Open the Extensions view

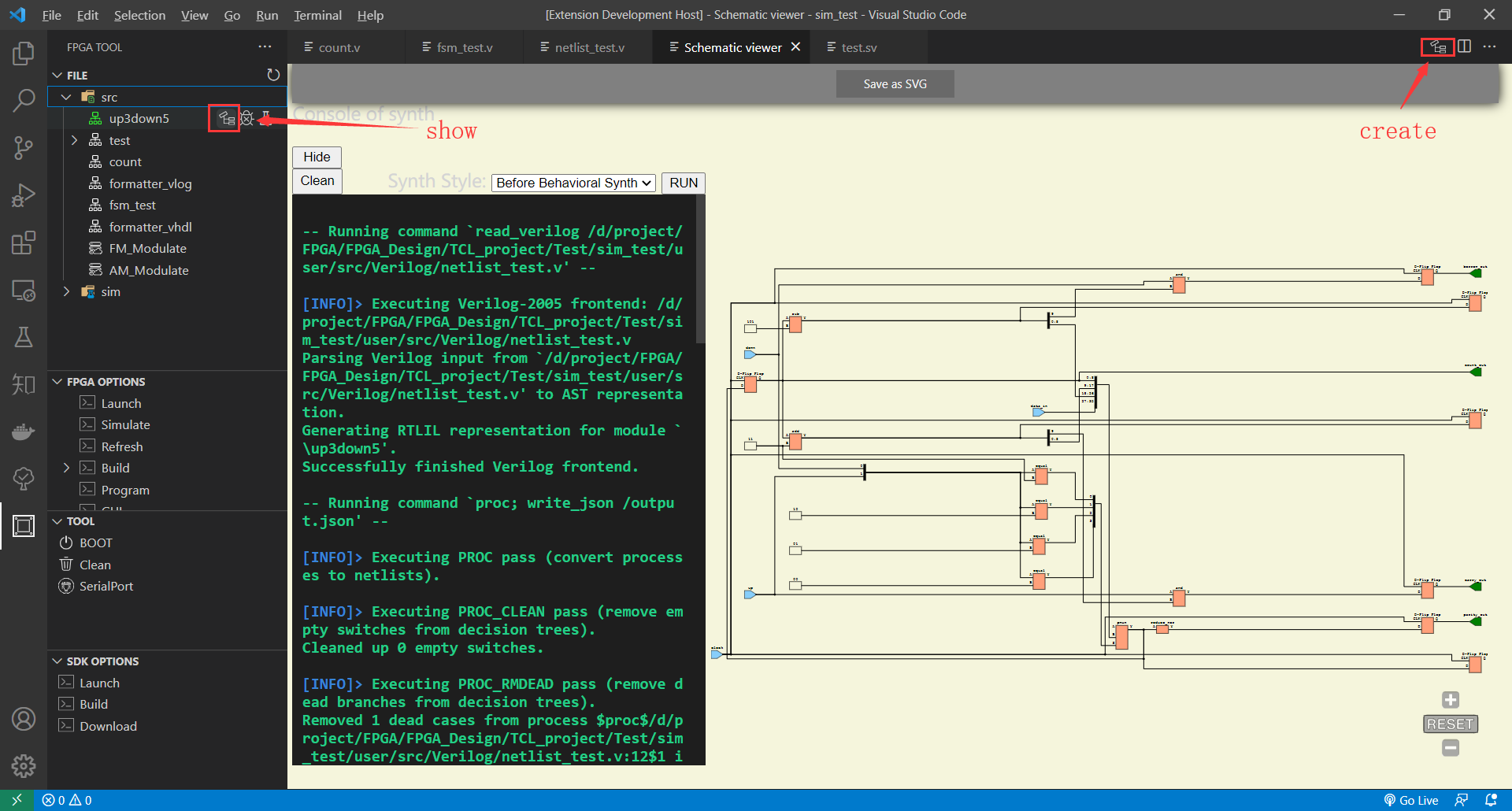(24, 243)
